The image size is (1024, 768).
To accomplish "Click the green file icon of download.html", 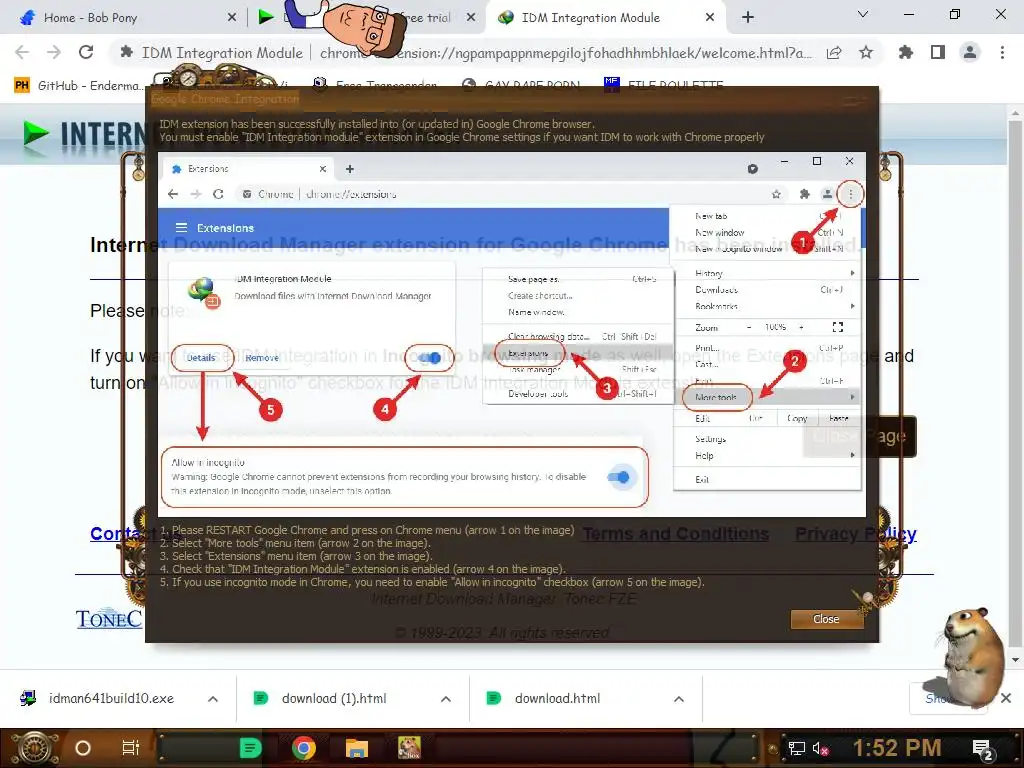I will 494,698.
